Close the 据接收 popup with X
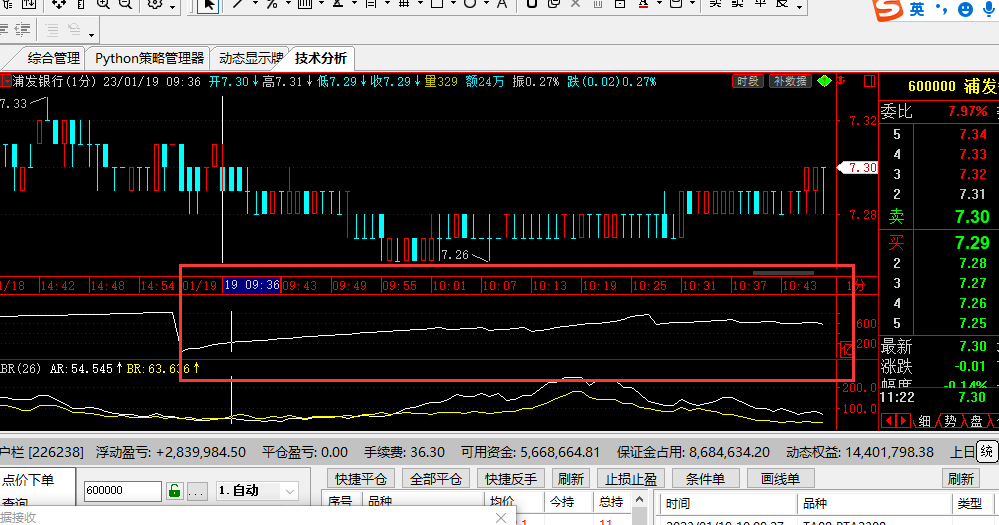999x525 pixels. click(501, 517)
